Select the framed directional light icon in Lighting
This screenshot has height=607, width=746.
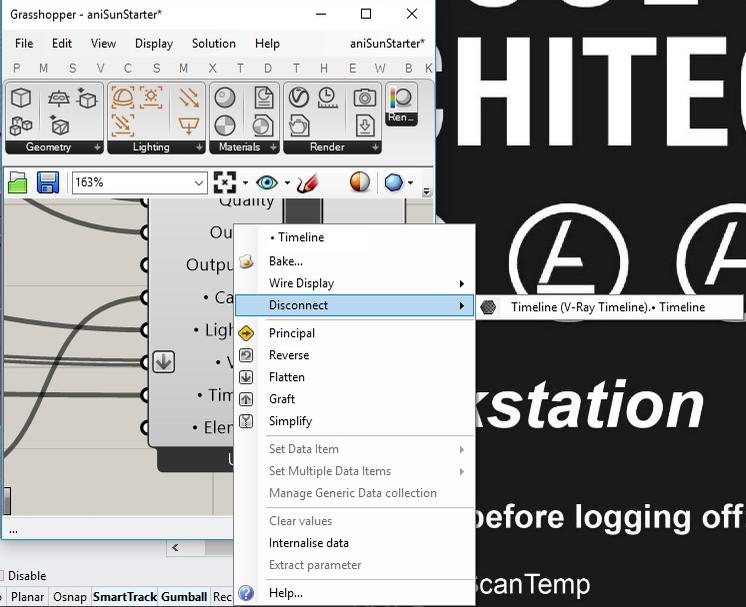[122, 126]
